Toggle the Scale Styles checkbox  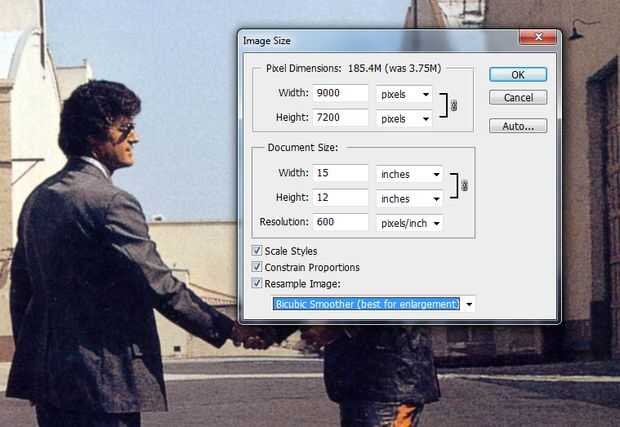tap(257, 250)
